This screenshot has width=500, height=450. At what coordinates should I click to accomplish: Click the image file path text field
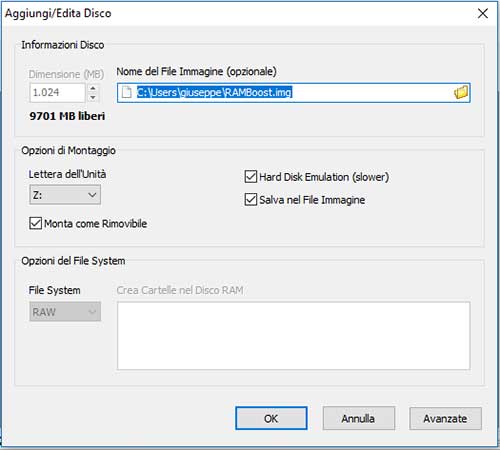point(294,93)
